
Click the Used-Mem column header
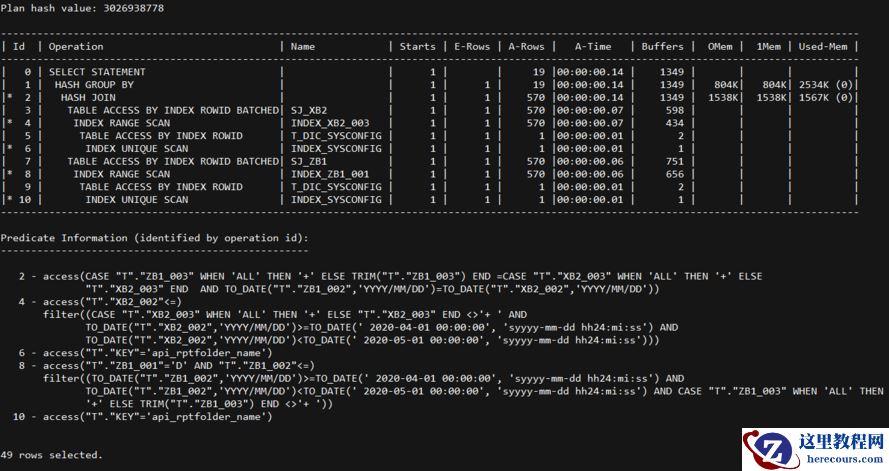(823, 46)
